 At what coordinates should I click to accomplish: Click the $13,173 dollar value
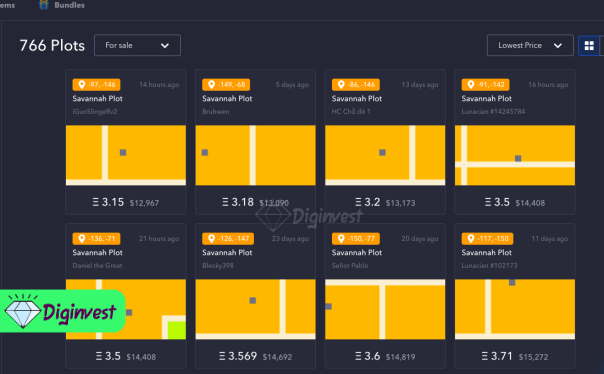coord(401,203)
